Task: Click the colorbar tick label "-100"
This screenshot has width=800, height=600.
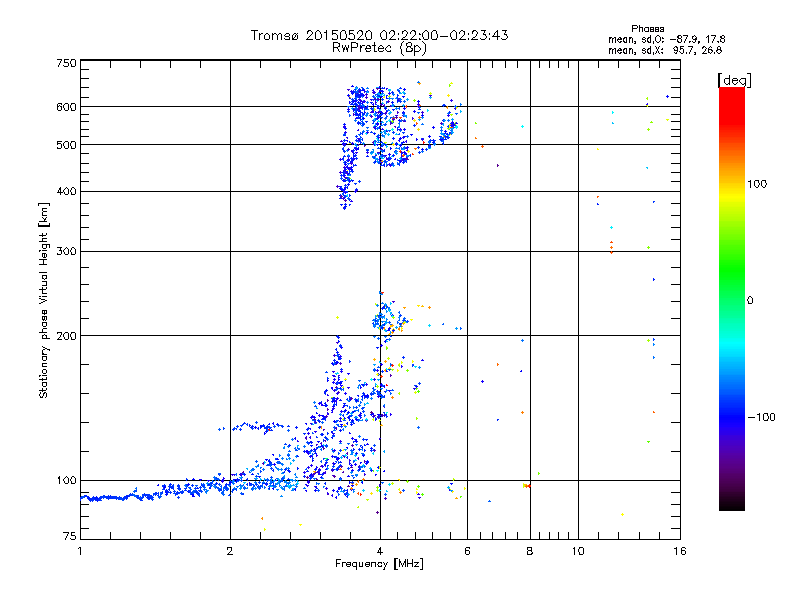Action: click(x=761, y=417)
